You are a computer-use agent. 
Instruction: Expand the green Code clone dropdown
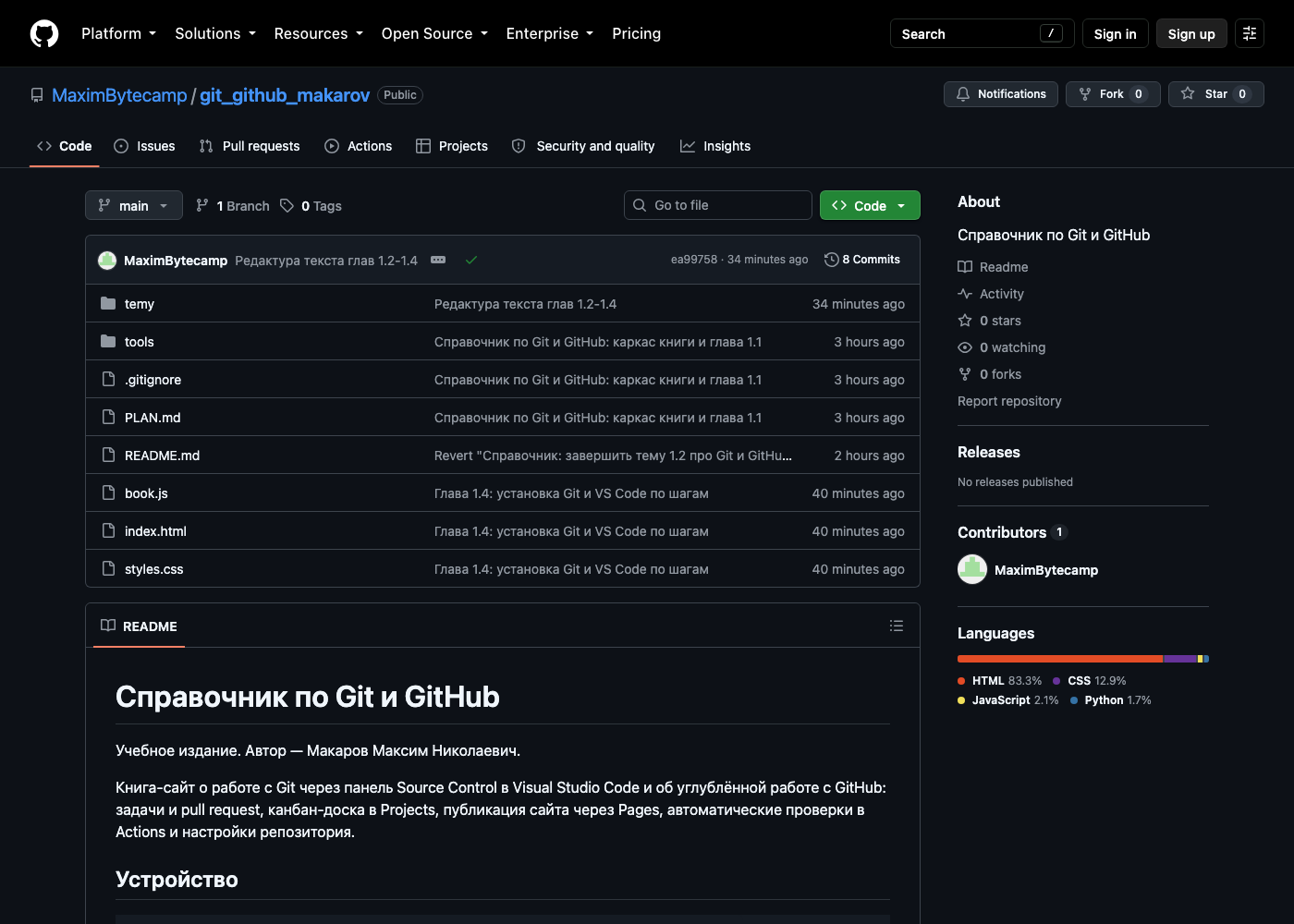pos(870,205)
